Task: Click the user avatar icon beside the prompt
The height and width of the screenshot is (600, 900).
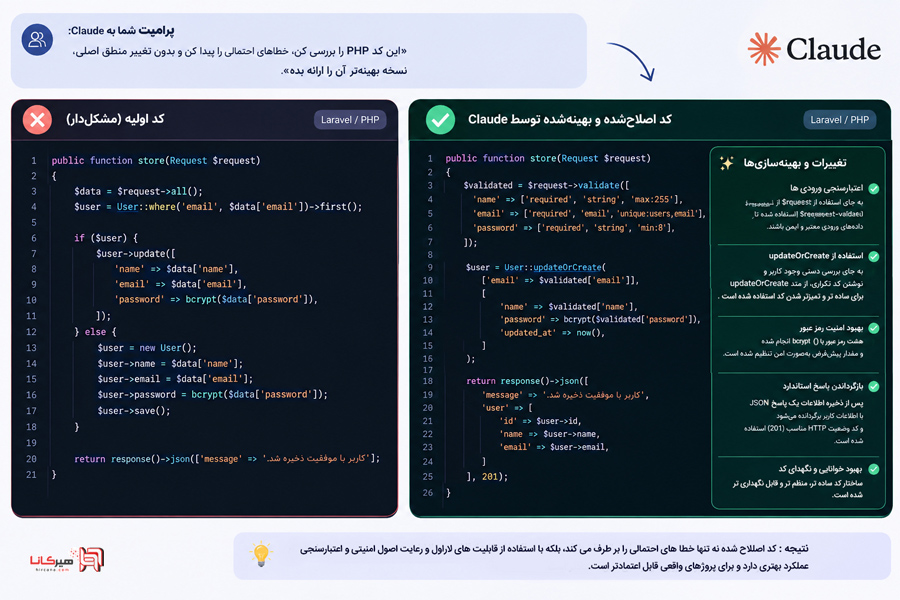Action: (37, 40)
